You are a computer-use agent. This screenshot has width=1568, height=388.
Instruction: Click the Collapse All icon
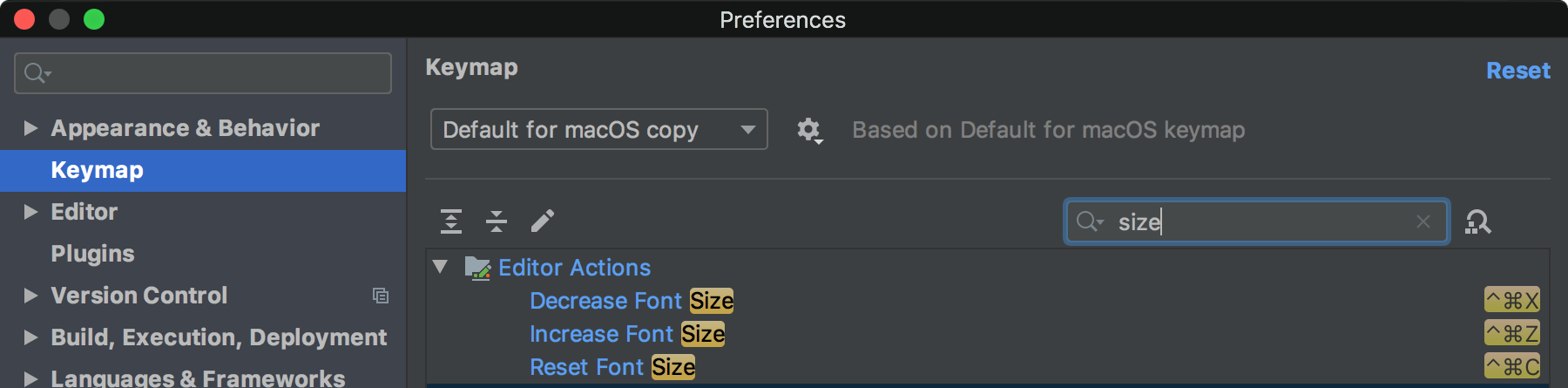coord(497,221)
